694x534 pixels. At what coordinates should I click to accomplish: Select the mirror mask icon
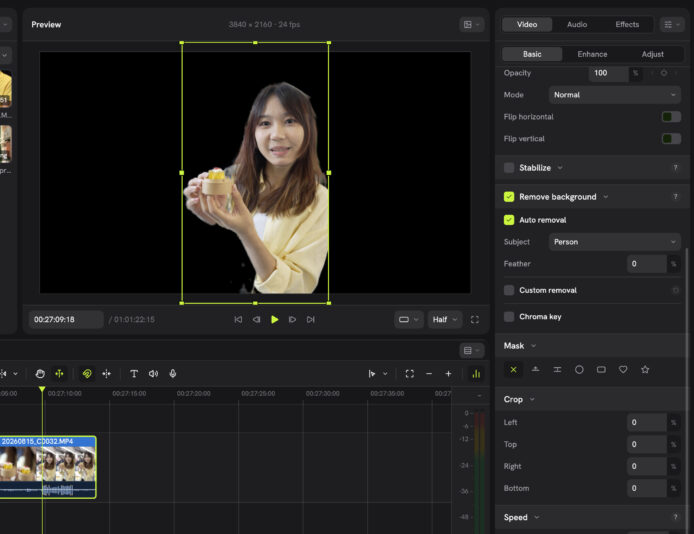coord(557,369)
